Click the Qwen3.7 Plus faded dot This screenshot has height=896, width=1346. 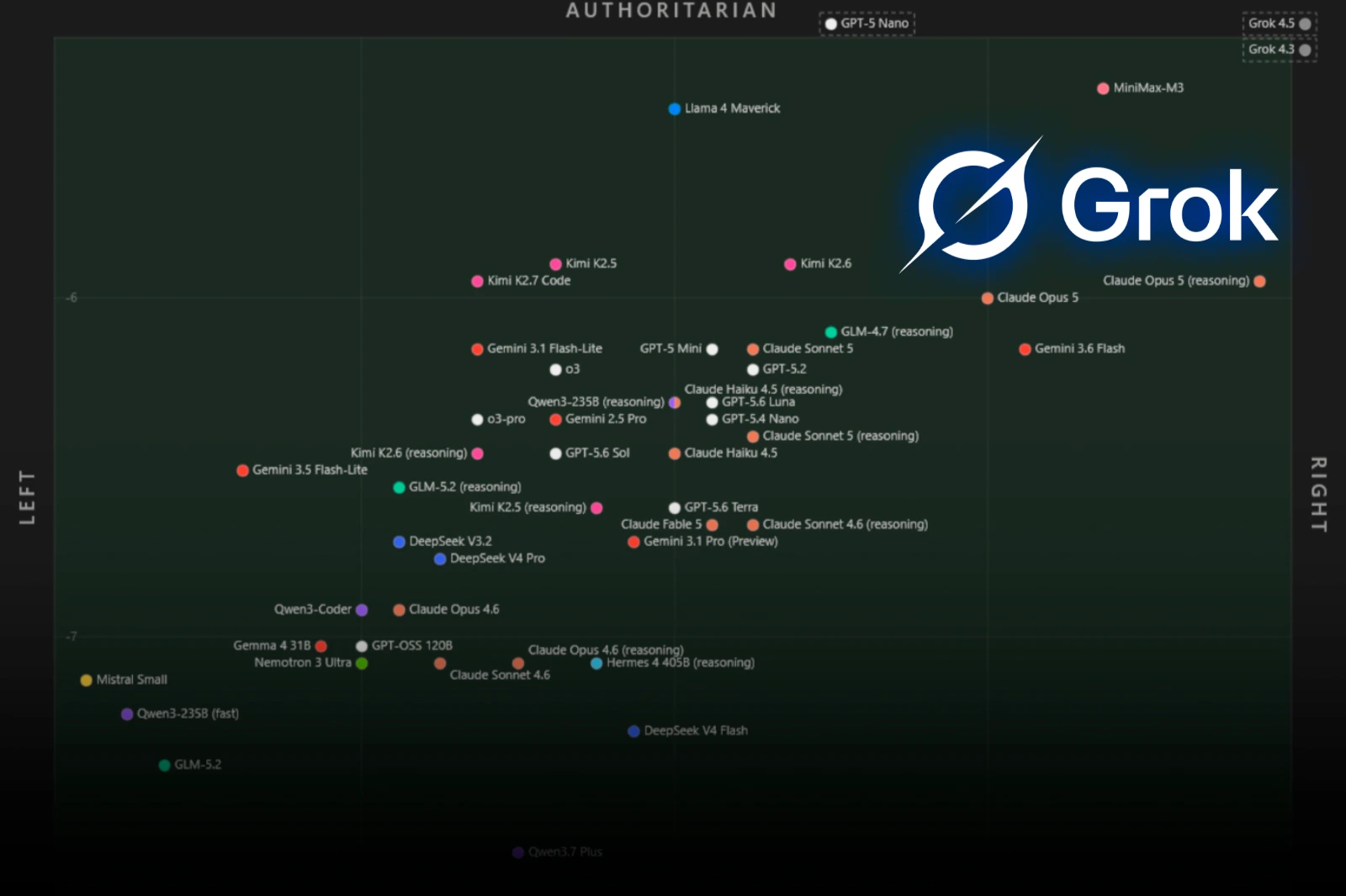tap(517, 852)
